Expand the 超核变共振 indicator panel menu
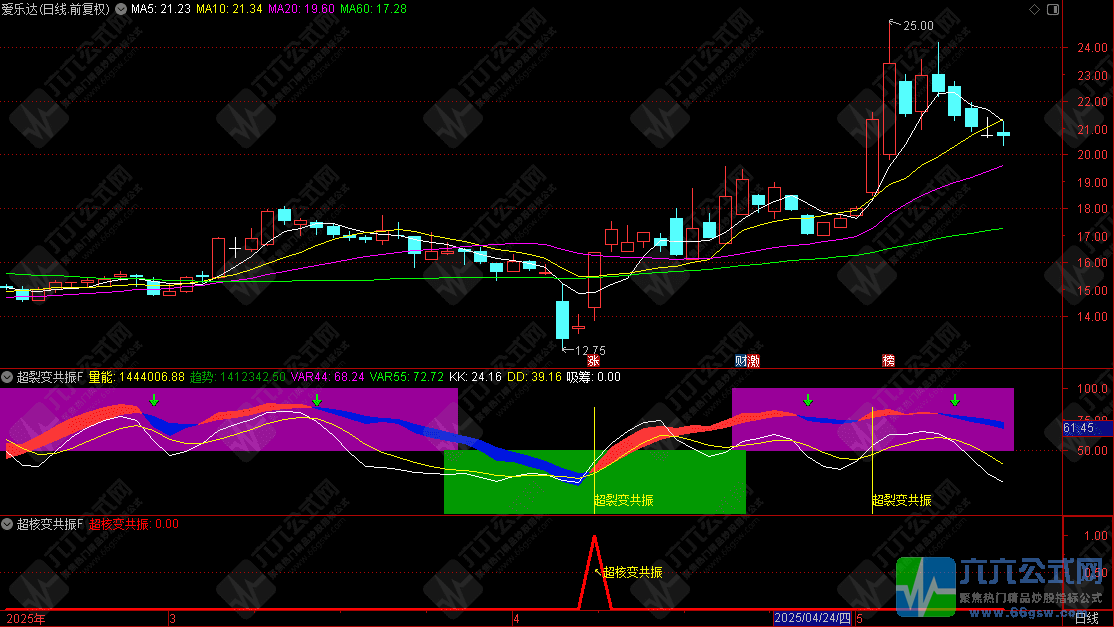1114x627 pixels. pos(8,523)
